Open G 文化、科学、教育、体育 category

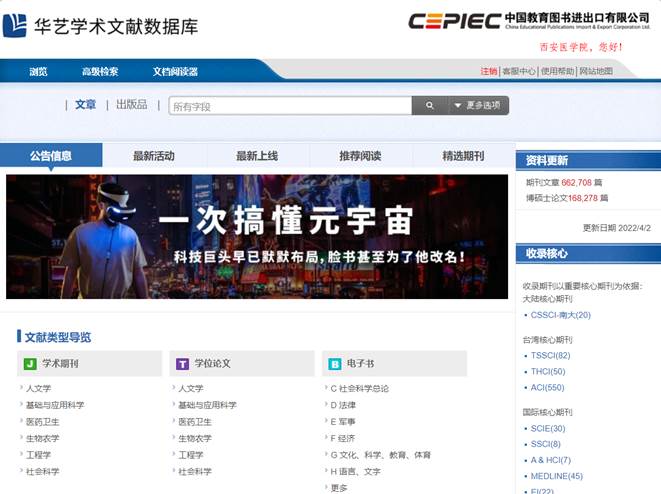point(381,455)
